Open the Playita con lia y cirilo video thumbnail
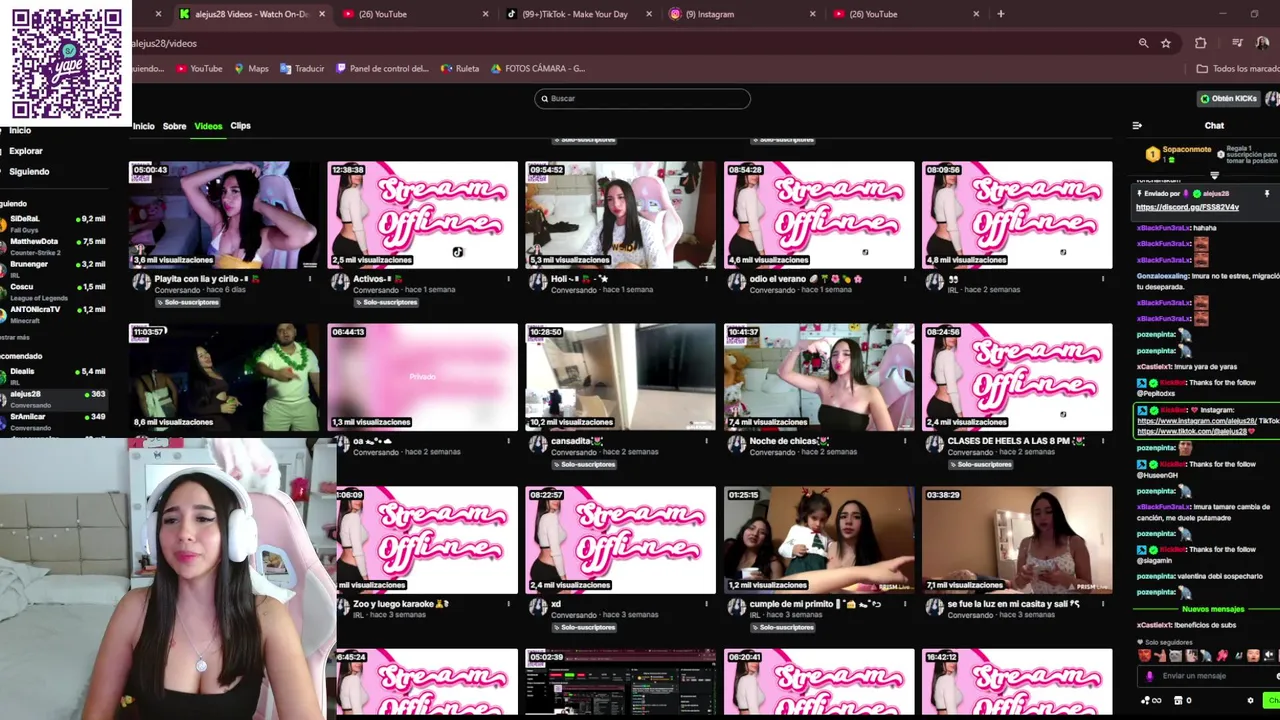1280x720 pixels. click(224, 215)
